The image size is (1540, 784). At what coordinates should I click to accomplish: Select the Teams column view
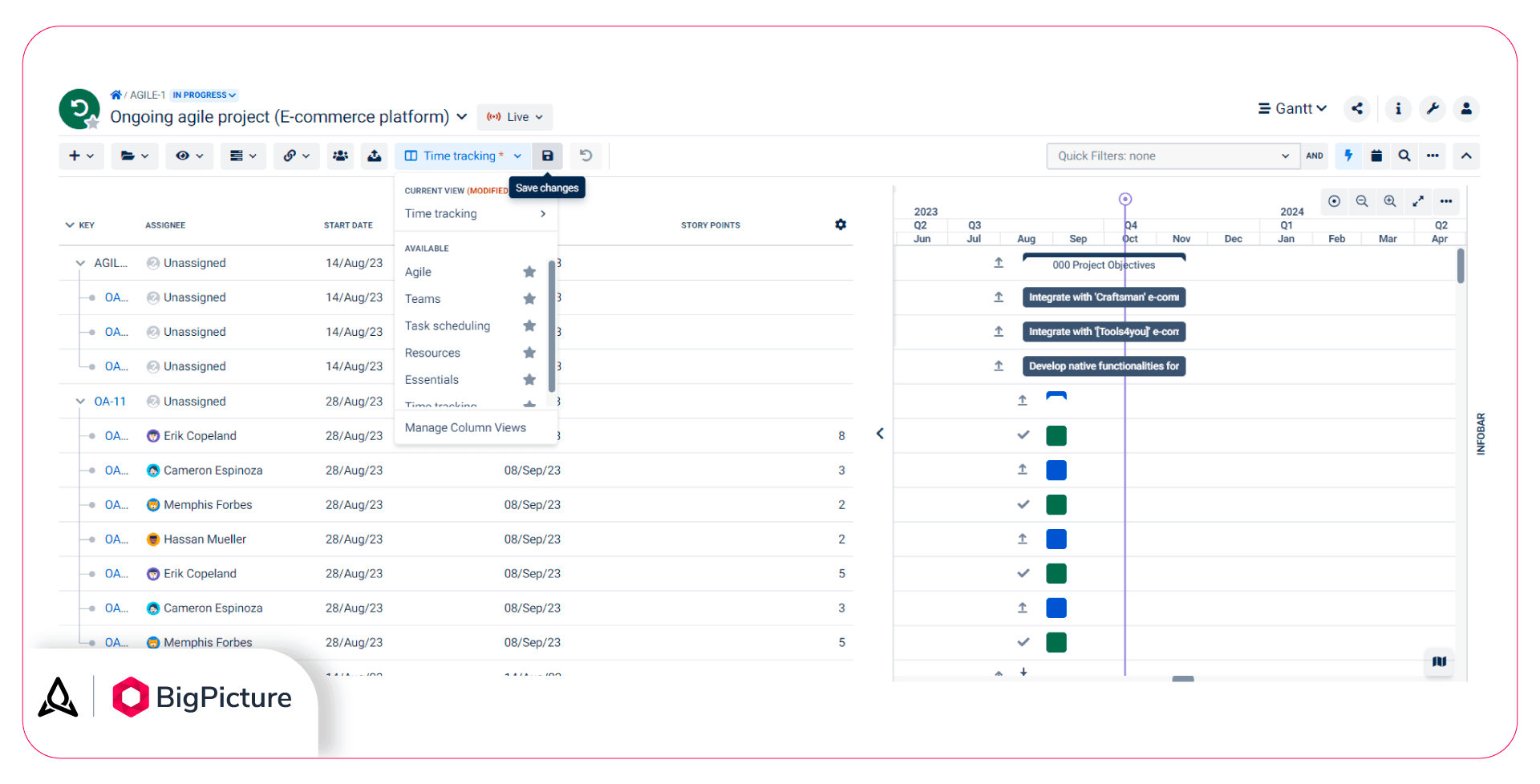(423, 299)
